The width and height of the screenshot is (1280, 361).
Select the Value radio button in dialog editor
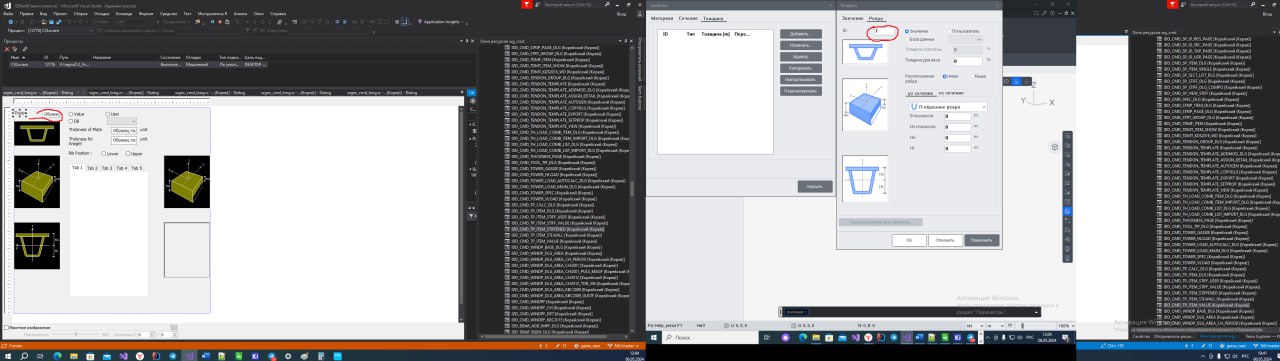[71, 114]
